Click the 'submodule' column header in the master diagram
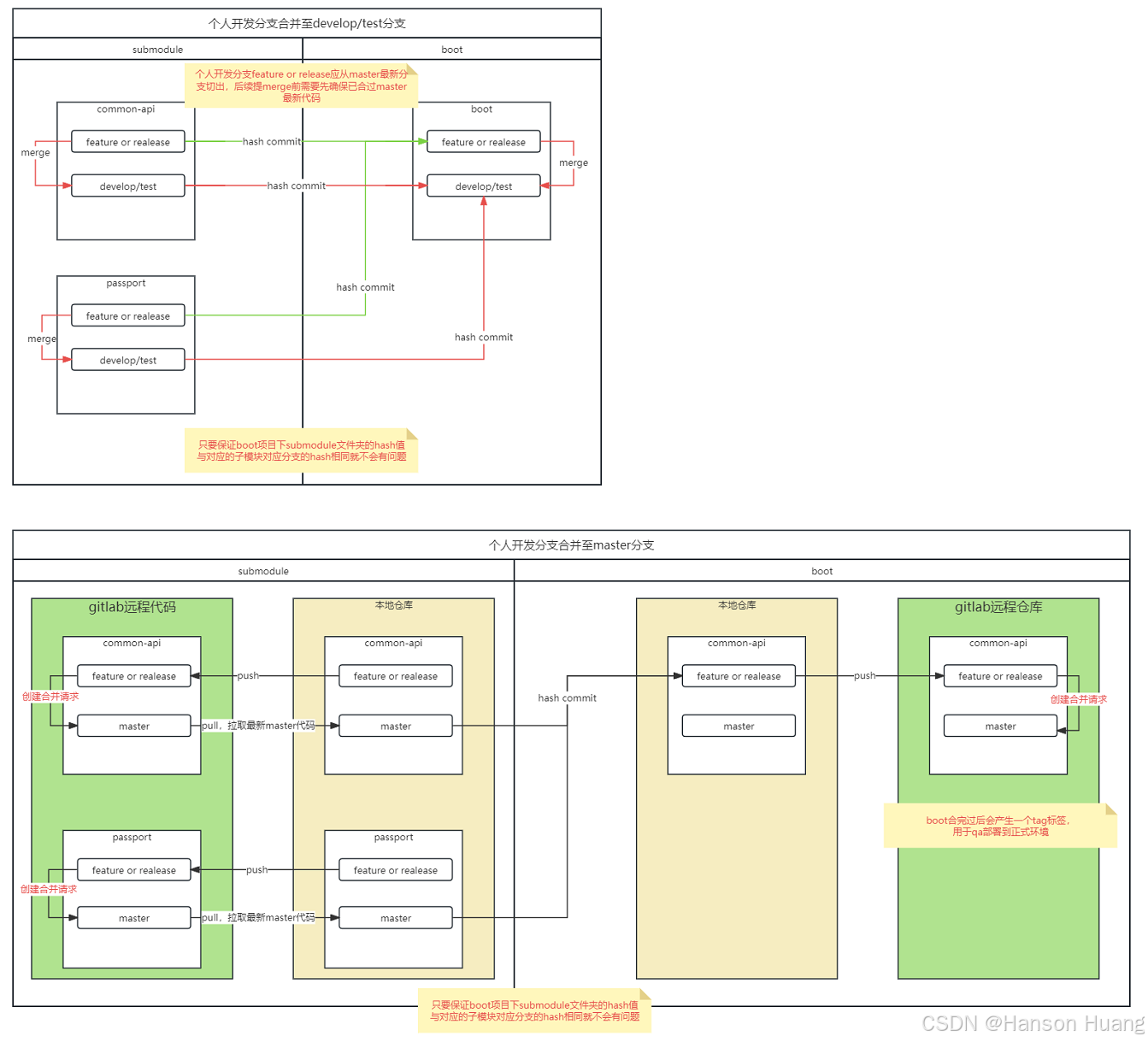This screenshot has width=1148, height=1042. [x=263, y=571]
